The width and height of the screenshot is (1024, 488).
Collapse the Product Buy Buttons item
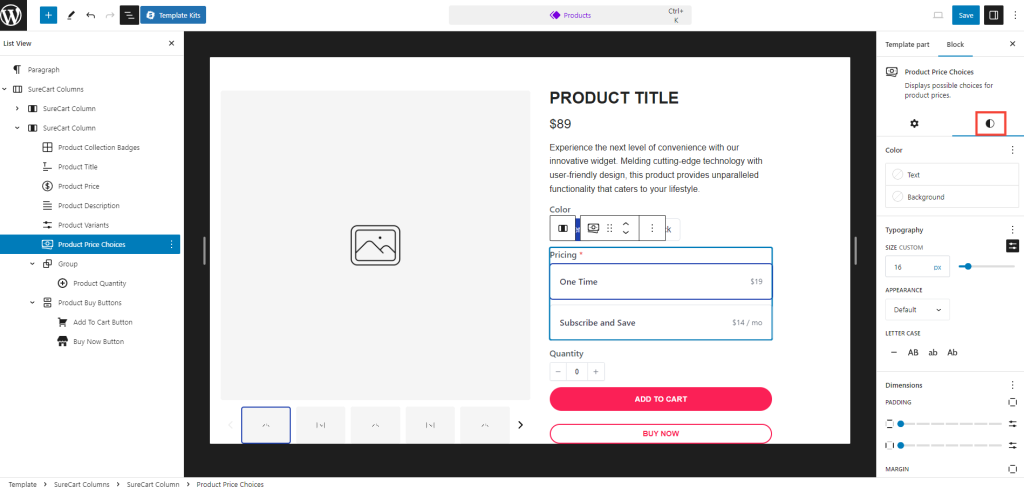point(33,303)
